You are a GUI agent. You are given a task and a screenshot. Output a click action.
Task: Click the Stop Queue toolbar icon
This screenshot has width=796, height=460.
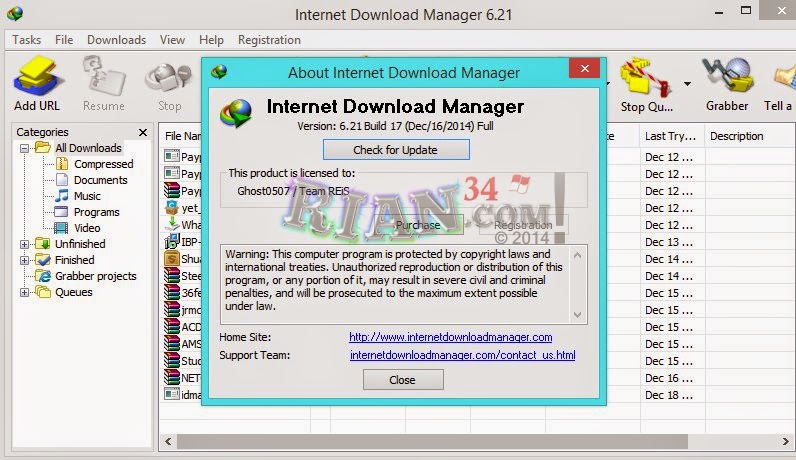(645, 77)
